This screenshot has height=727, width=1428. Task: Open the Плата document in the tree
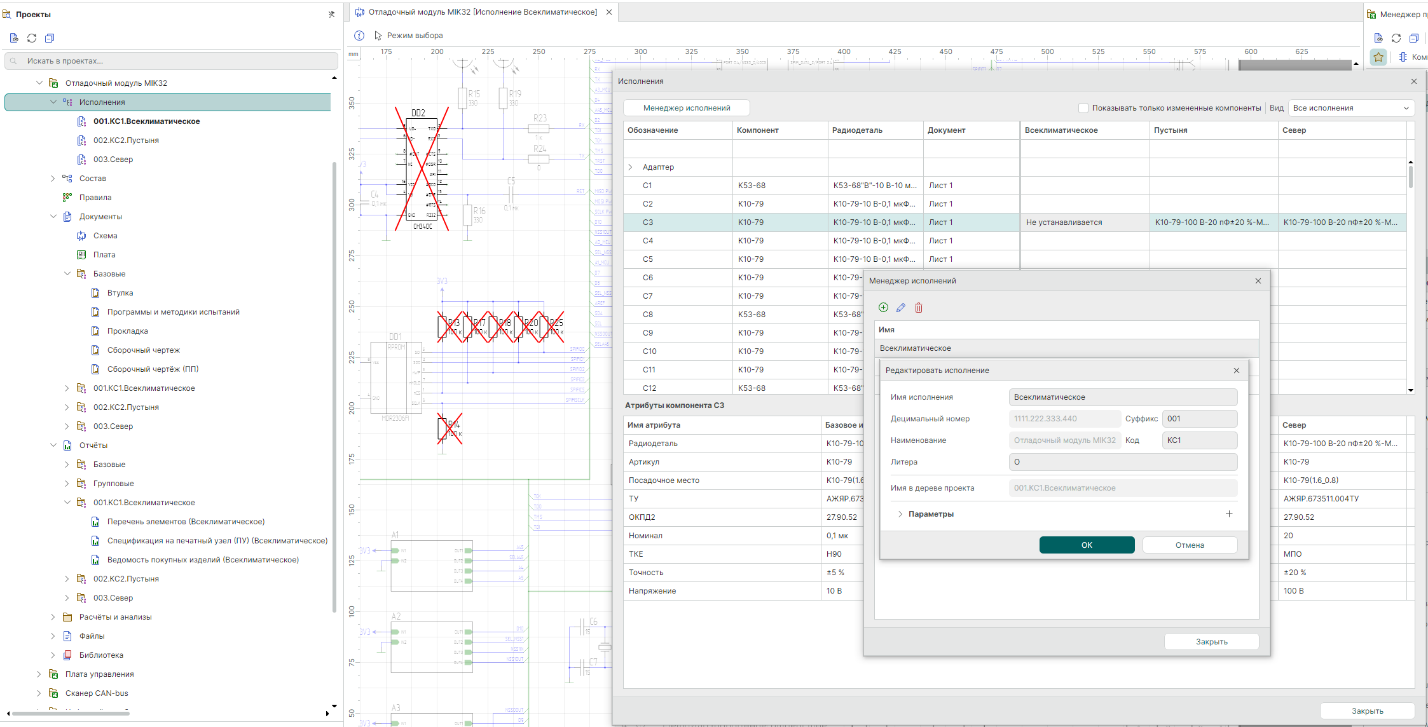104,255
